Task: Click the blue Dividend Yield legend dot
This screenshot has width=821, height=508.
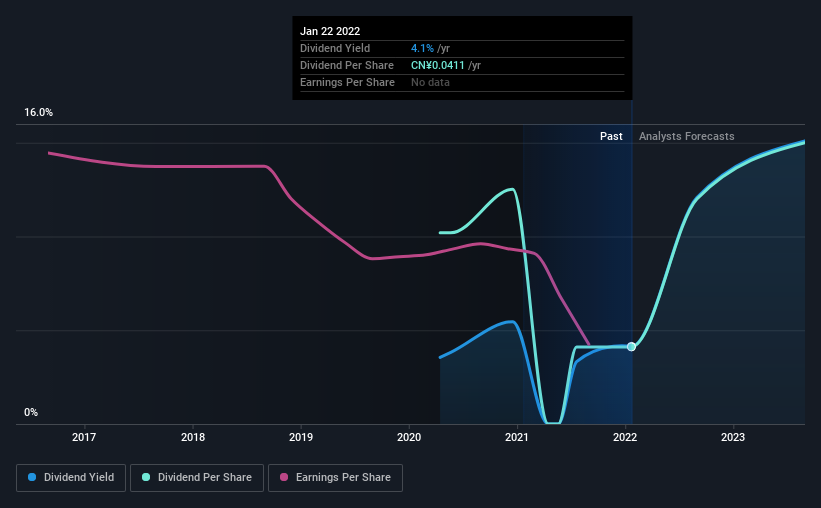Action: [x=32, y=477]
